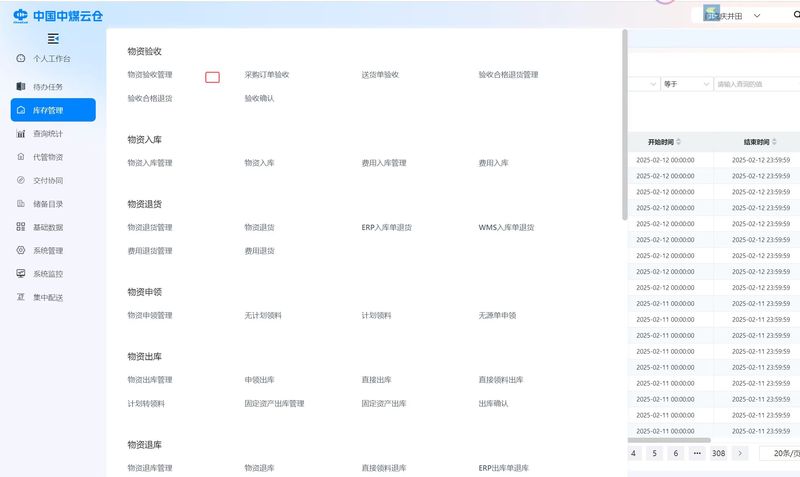Open 出库确认 link

(x=493, y=403)
